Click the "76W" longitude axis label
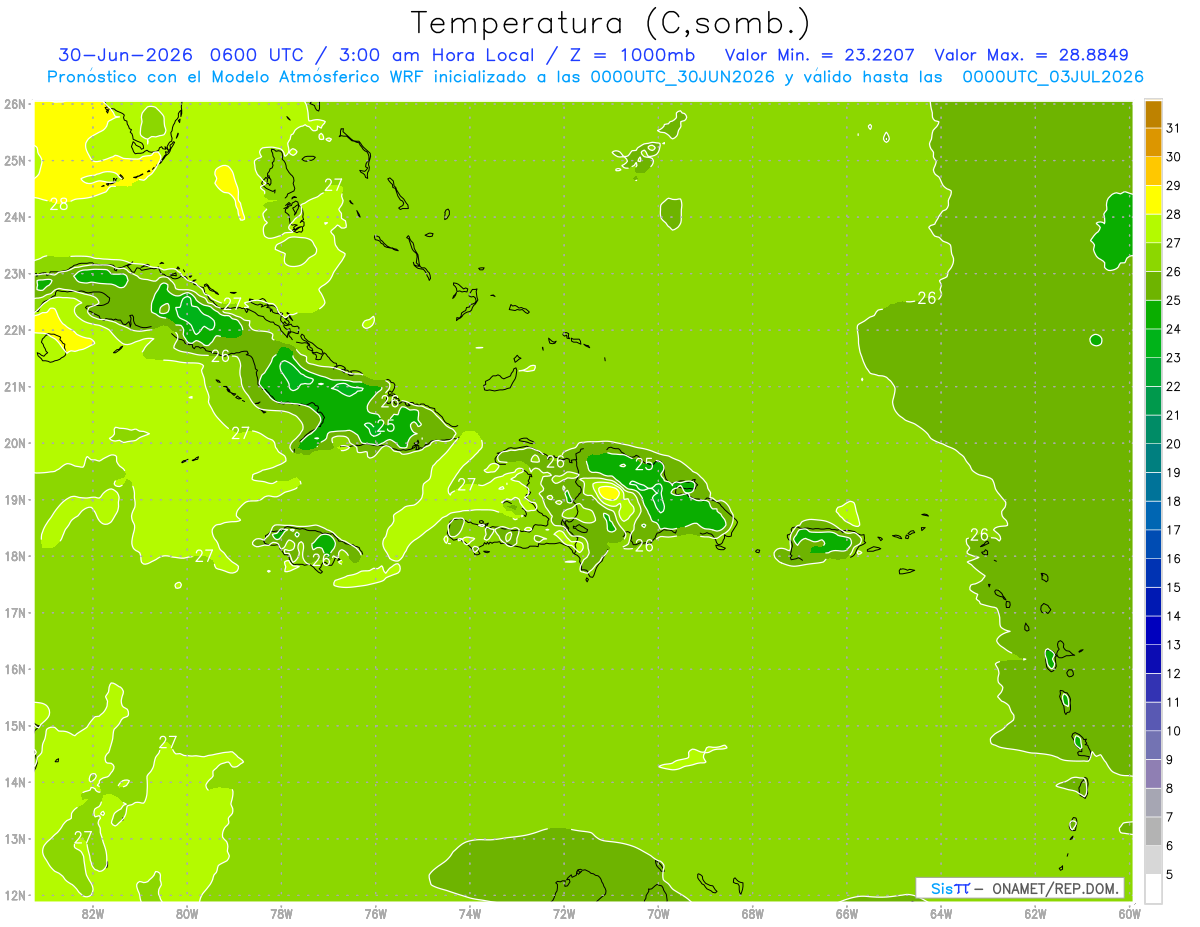The image size is (1200, 927). pos(375,913)
